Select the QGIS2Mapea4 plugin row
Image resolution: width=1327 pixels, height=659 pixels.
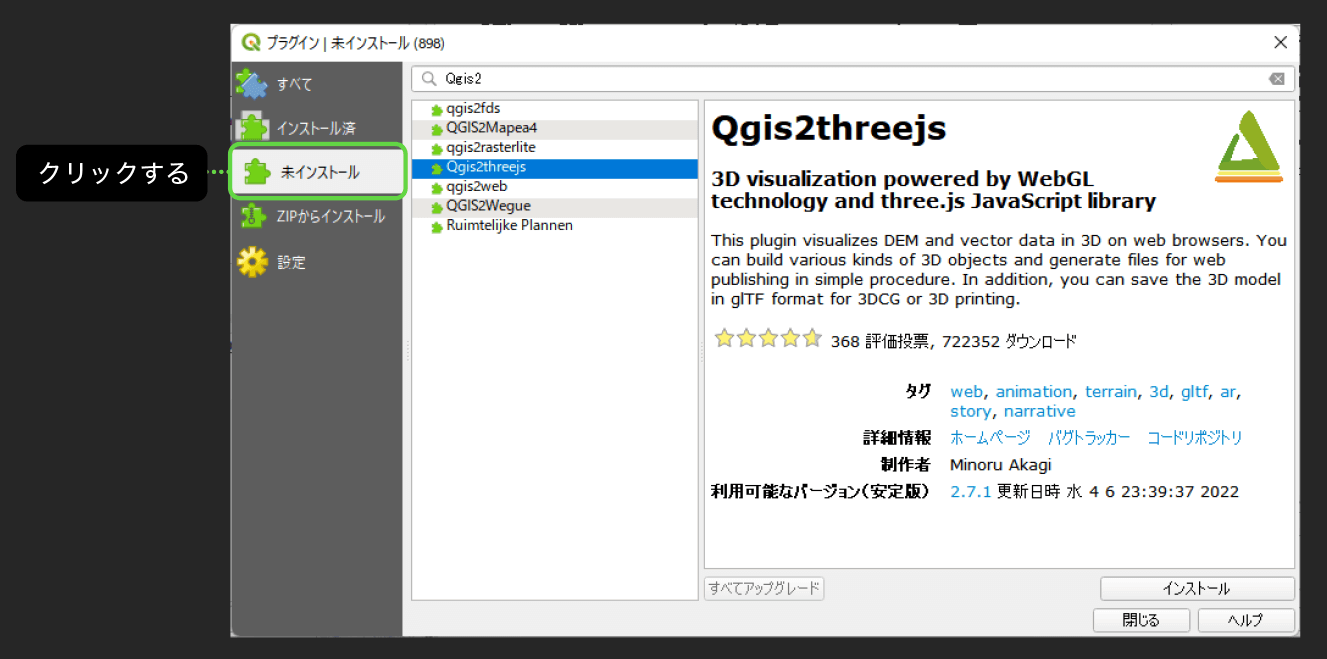pyautogui.click(x=555, y=128)
